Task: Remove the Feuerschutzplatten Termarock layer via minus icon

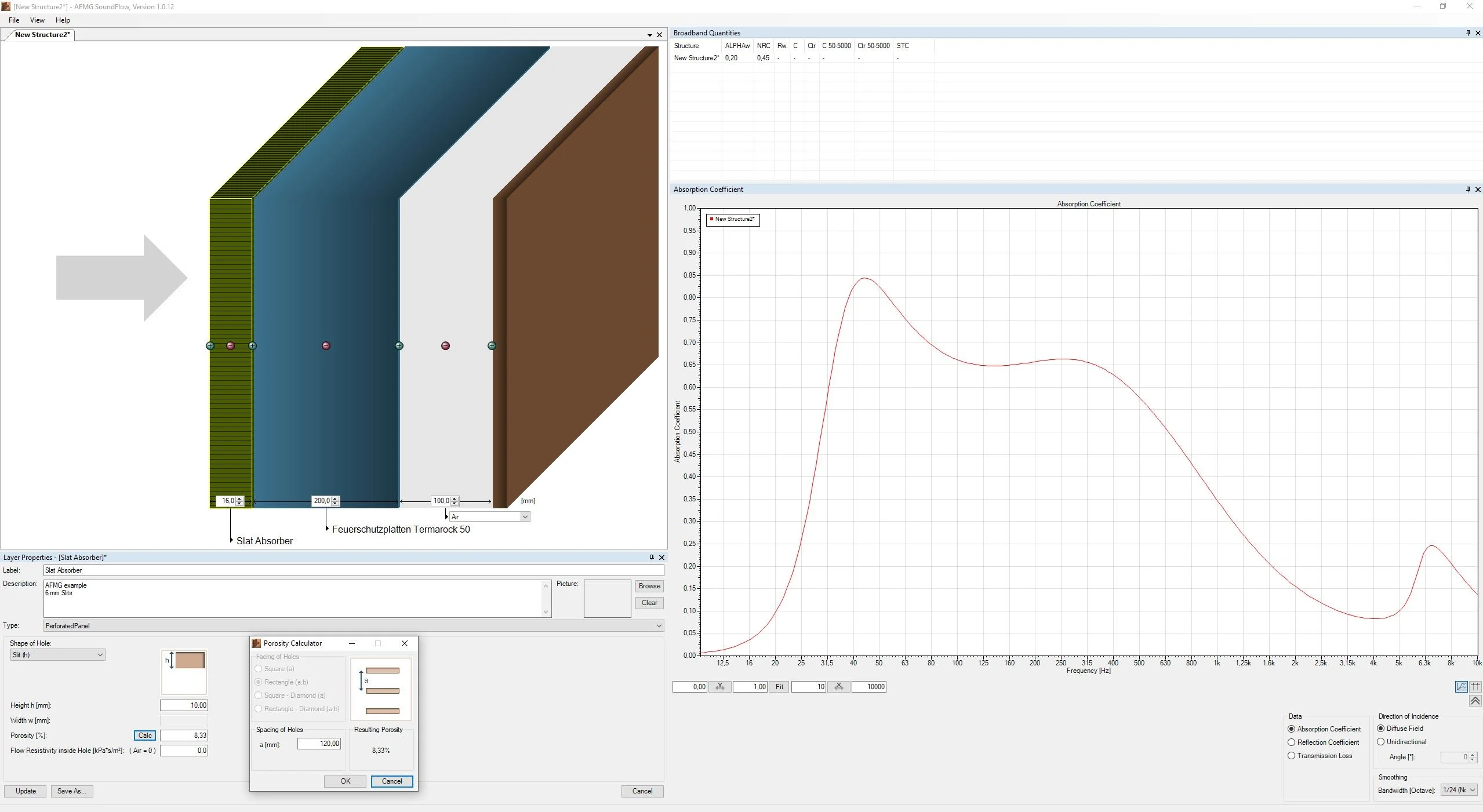Action: click(326, 346)
